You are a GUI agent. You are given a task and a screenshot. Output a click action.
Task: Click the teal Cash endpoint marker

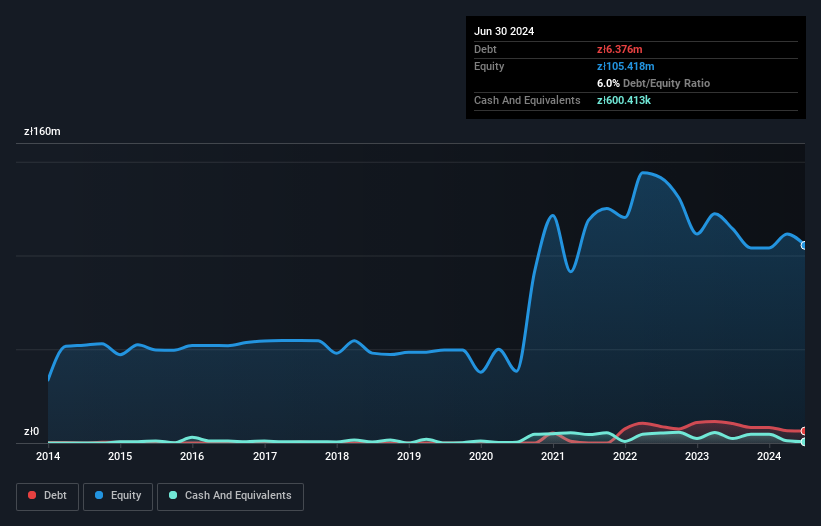click(804, 442)
